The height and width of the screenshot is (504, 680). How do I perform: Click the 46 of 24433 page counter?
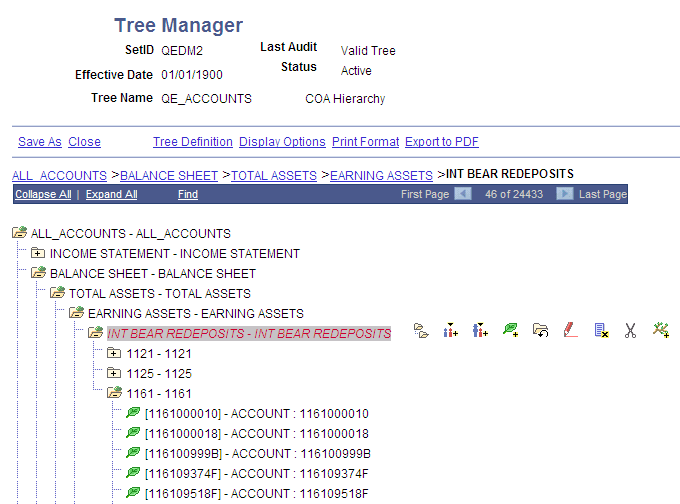(514, 194)
